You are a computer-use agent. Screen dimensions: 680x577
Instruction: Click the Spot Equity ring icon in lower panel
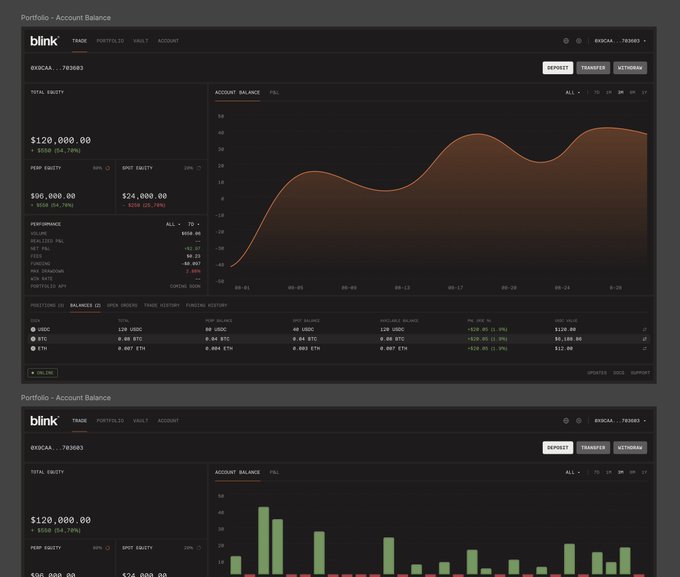(199, 548)
